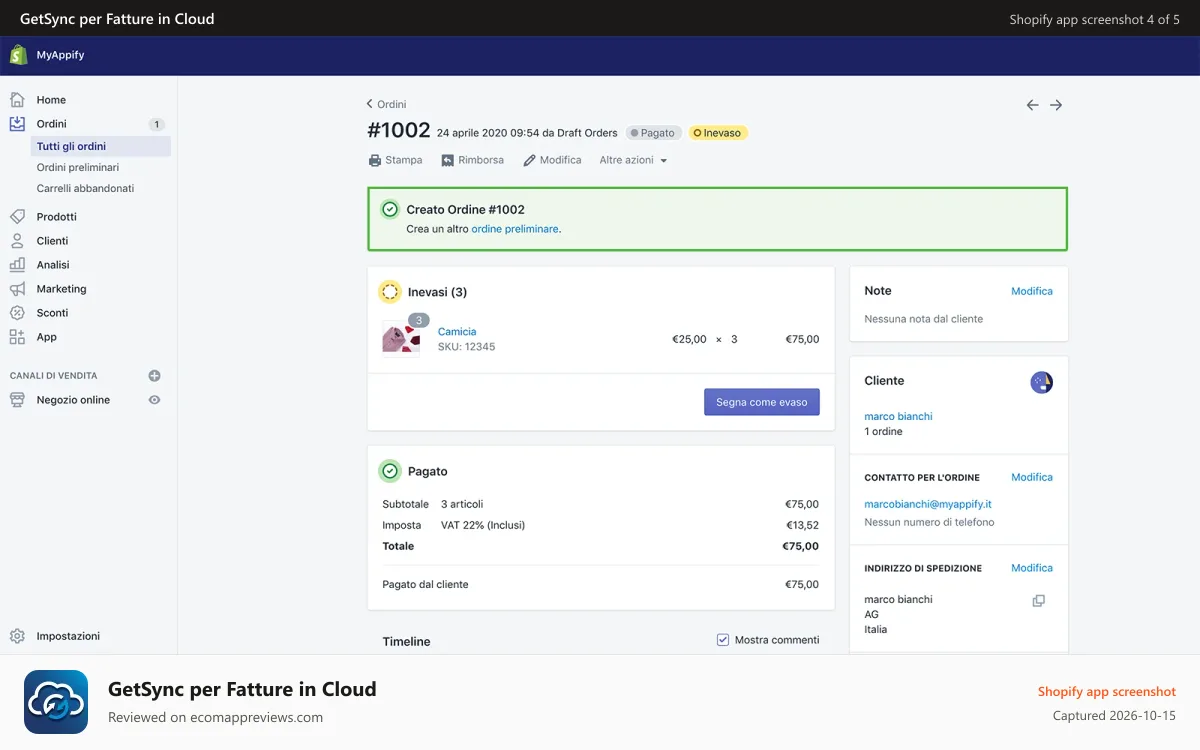The height and width of the screenshot is (750, 1200).
Task: Click the Negozio online store icon
Action: pos(17,400)
